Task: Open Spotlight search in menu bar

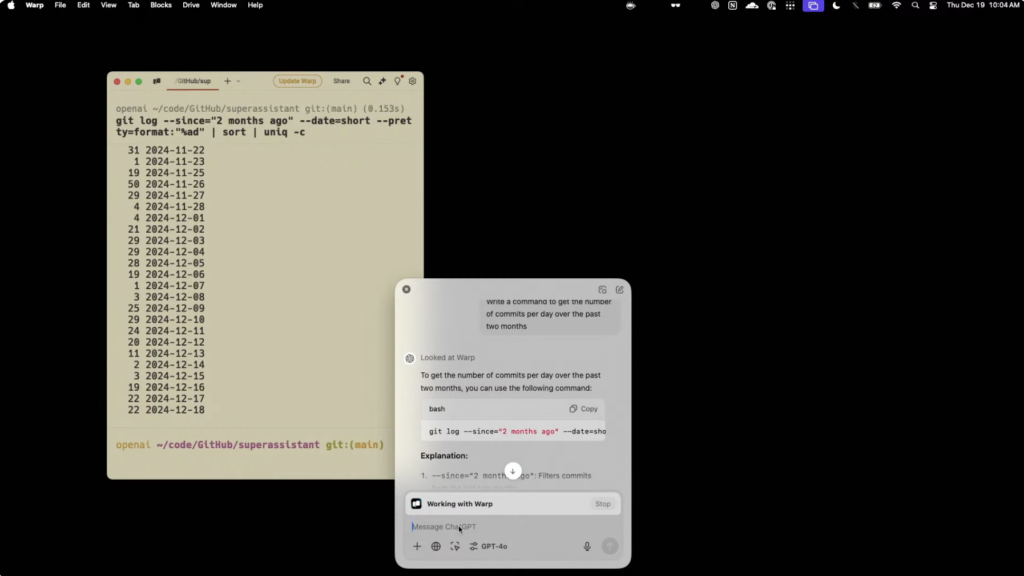Action: point(915,5)
